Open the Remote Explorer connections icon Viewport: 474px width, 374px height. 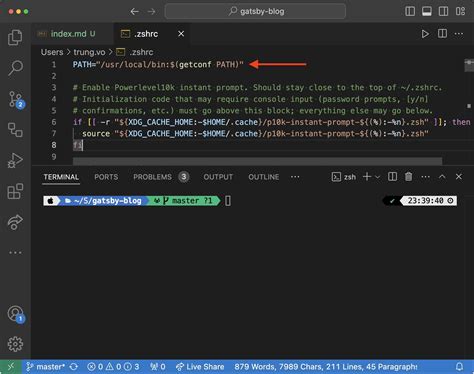[15, 130]
